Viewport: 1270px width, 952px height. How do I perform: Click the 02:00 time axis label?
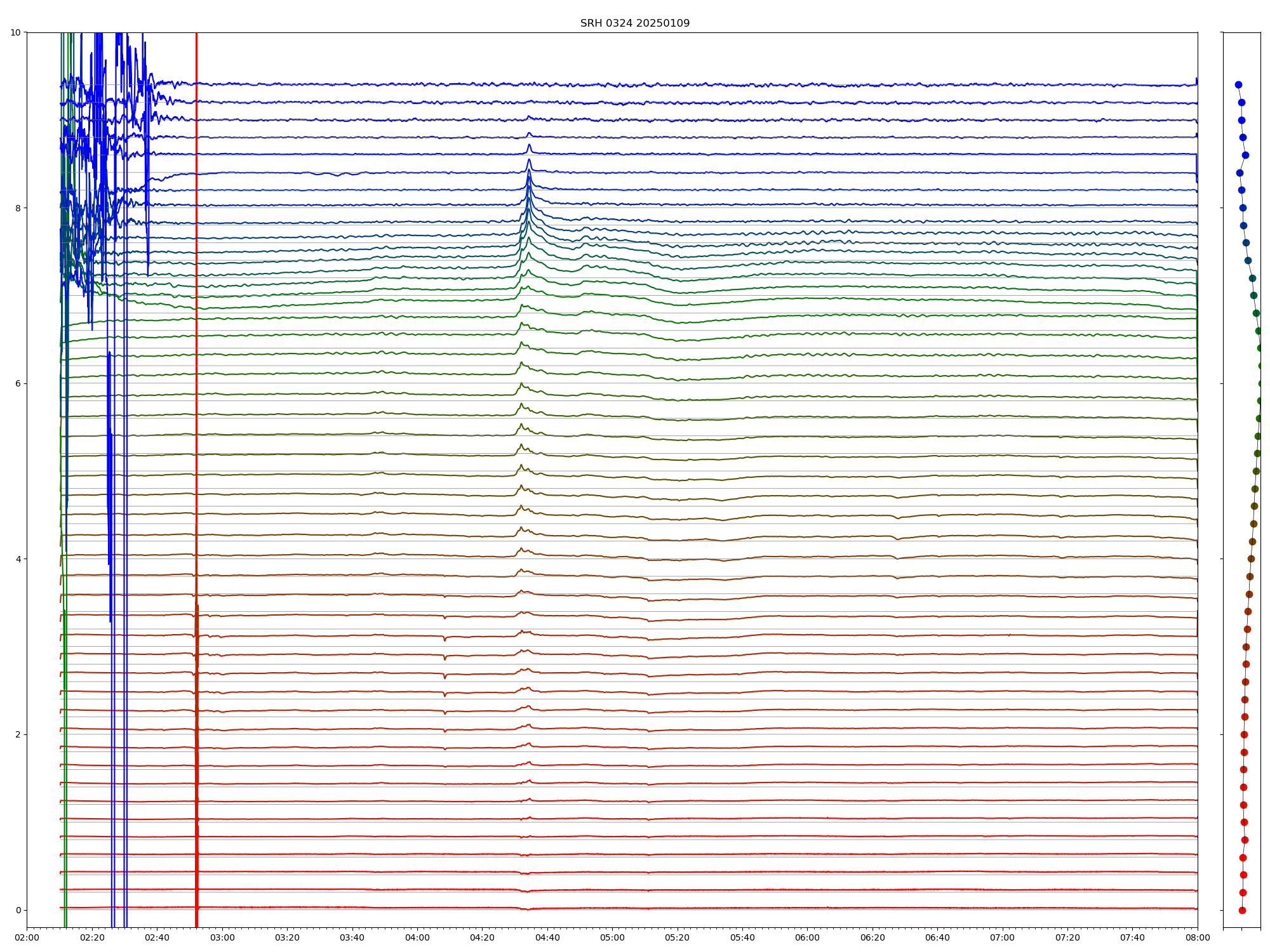point(27,937)
